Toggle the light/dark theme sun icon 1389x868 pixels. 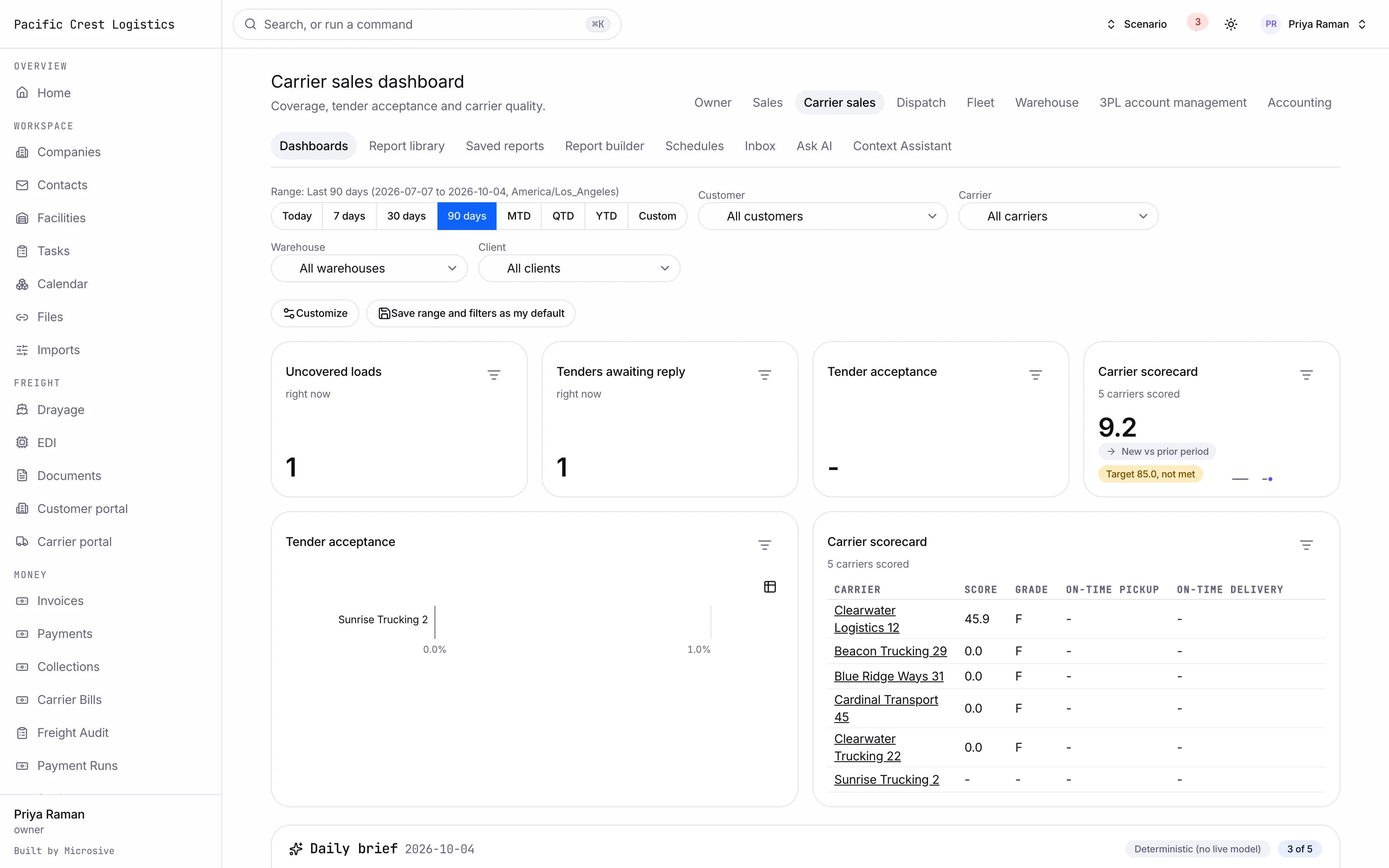point(1231,24)
